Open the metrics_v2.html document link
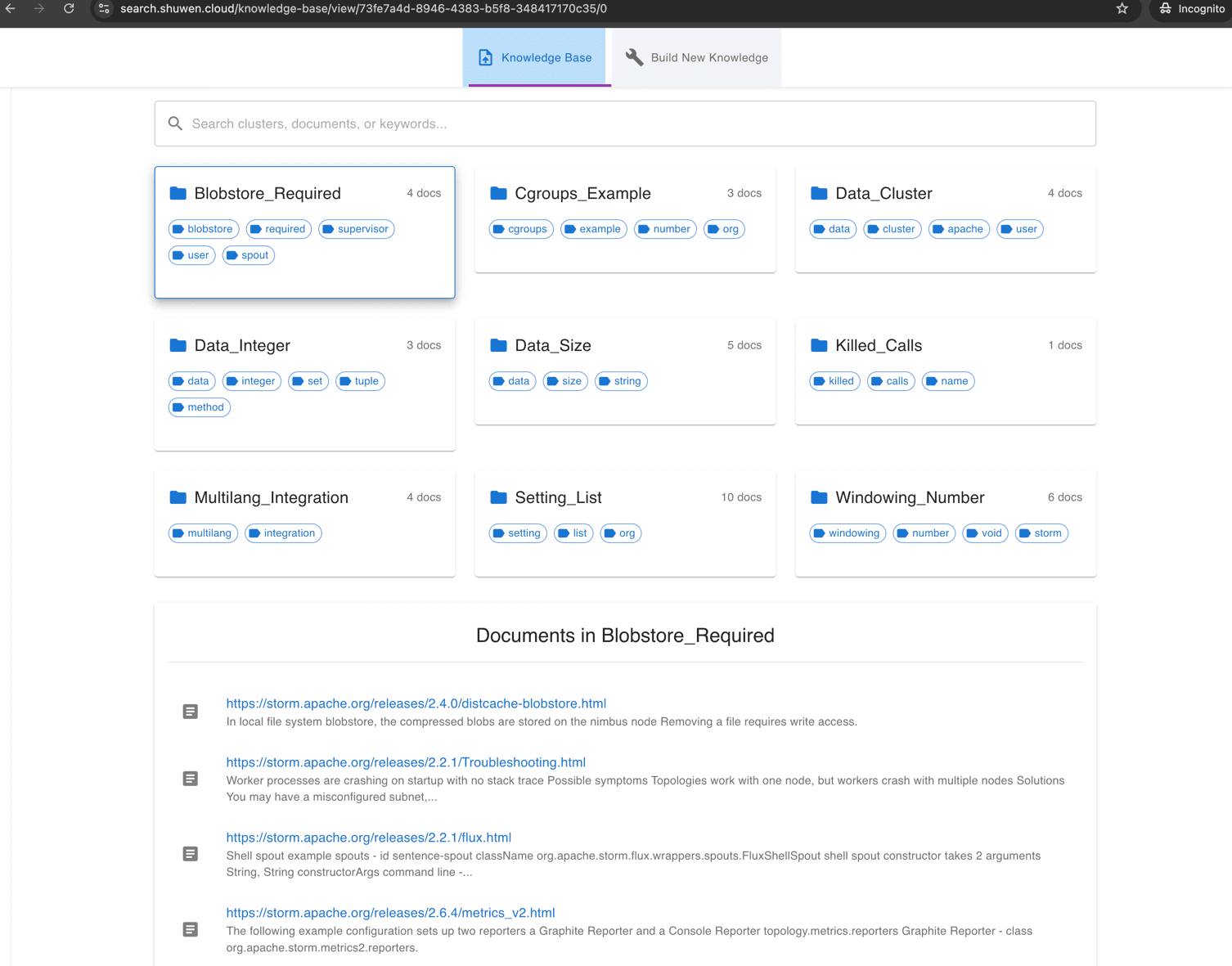 click(x=390, y=913)
